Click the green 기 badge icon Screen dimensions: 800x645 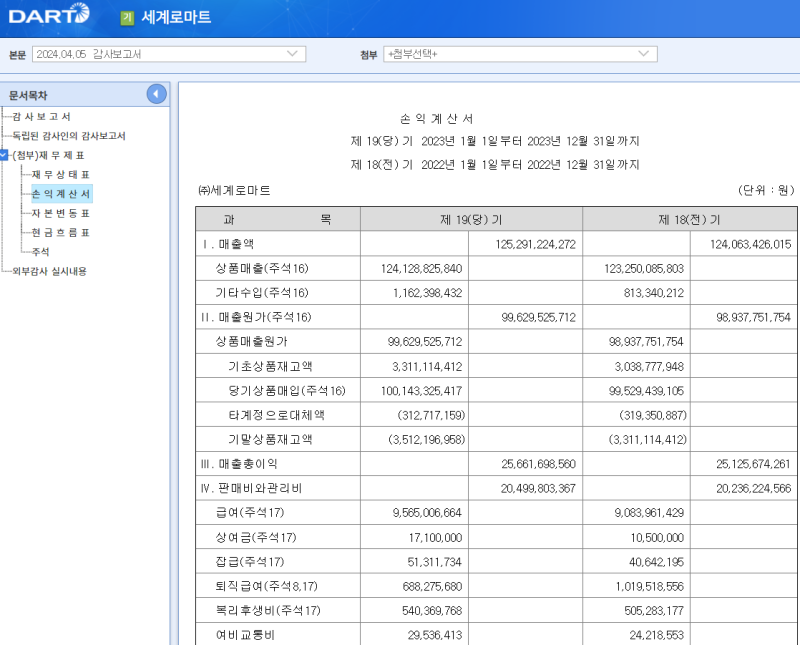[127, 18]
